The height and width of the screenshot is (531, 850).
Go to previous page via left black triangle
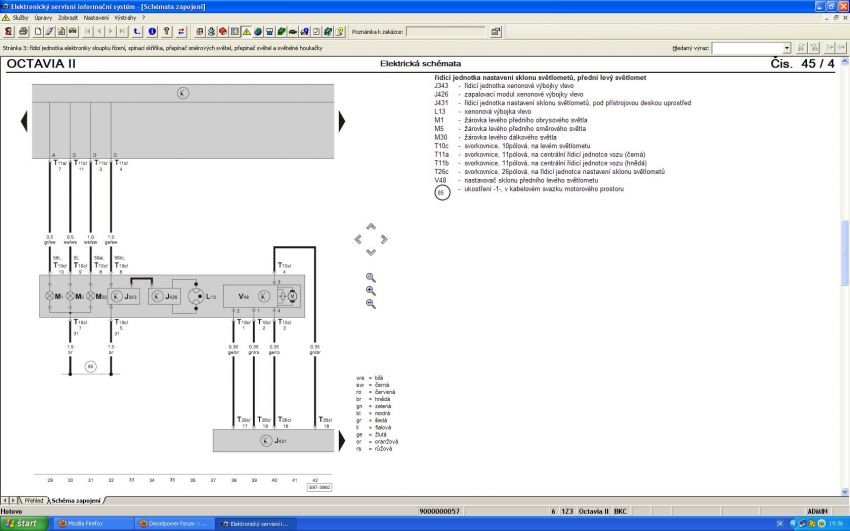[24, 121]
